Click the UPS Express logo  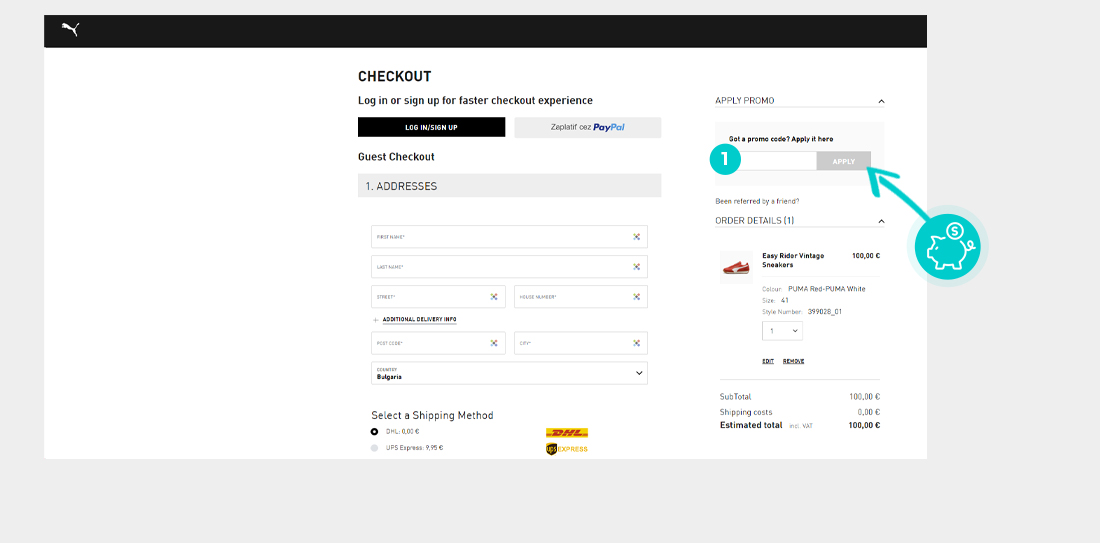[566, 449]
